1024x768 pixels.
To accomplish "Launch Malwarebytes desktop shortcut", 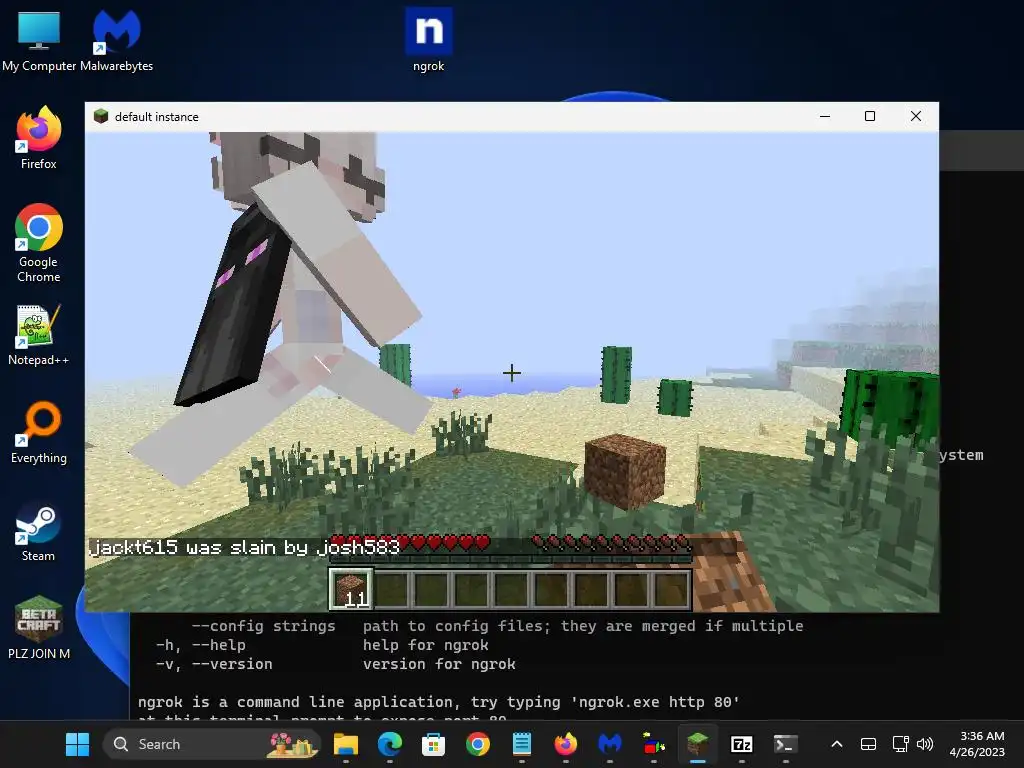I will point(116,40).
